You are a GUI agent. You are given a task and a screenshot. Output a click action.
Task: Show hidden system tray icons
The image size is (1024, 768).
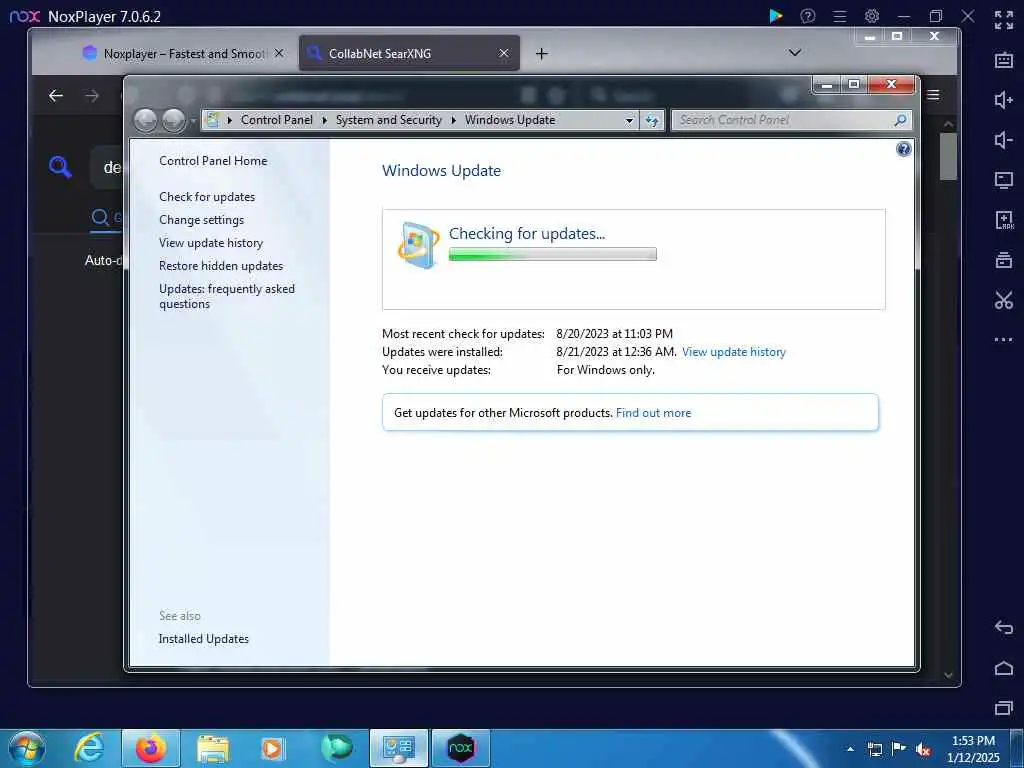tap(850, 749)
